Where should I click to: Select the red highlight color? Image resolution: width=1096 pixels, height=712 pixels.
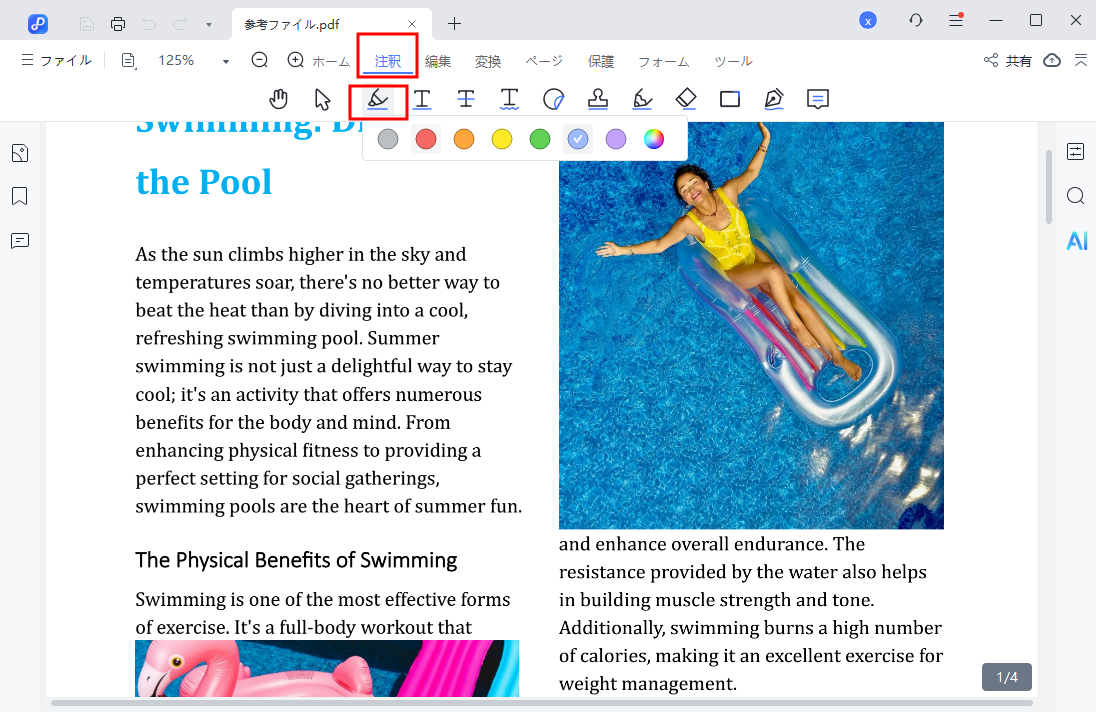pos(426,139)
